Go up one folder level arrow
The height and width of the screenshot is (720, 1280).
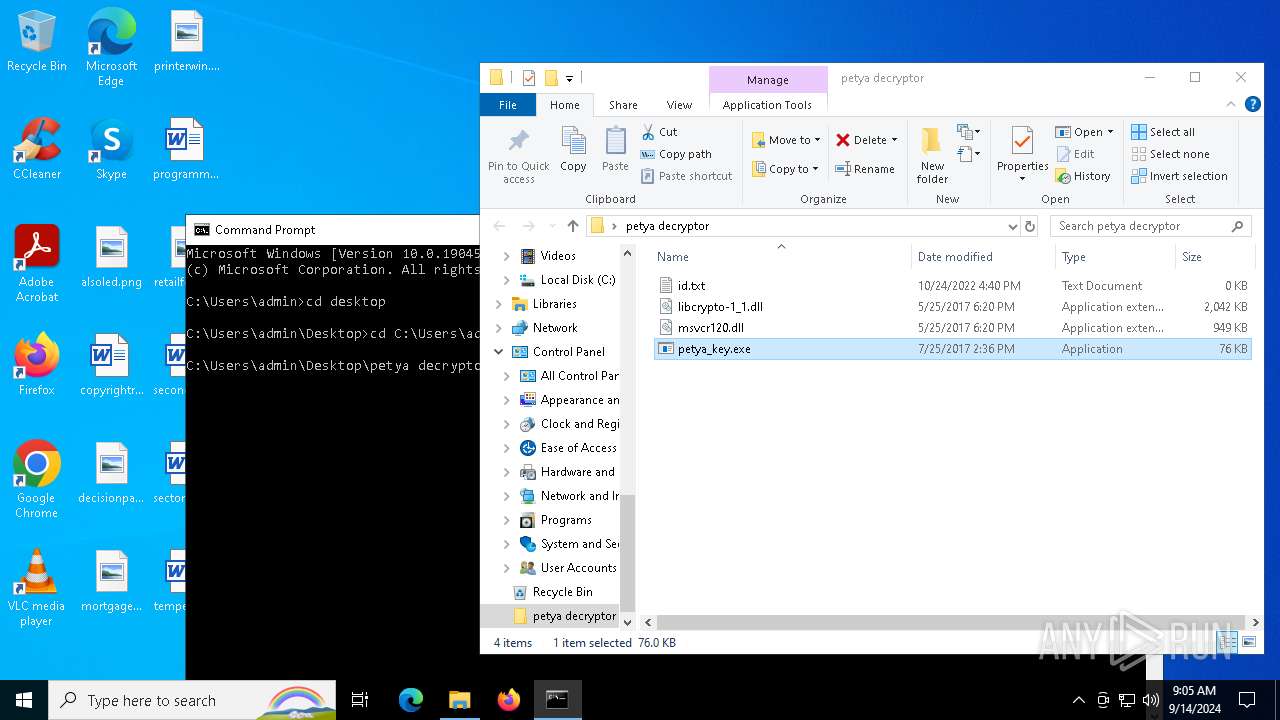click(x=573, y=226)
